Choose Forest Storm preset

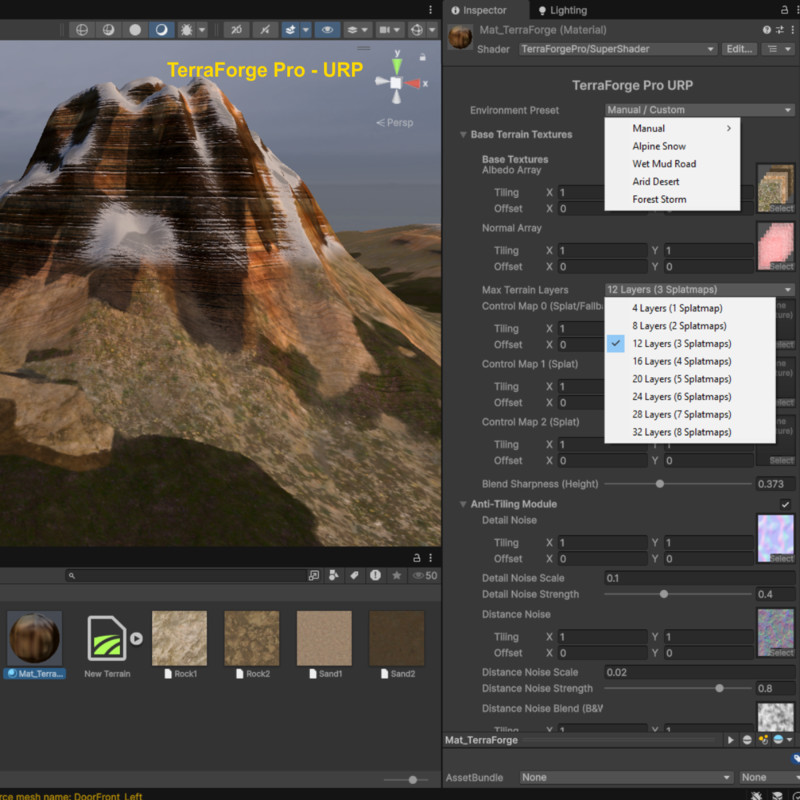[x=672, y=199]
